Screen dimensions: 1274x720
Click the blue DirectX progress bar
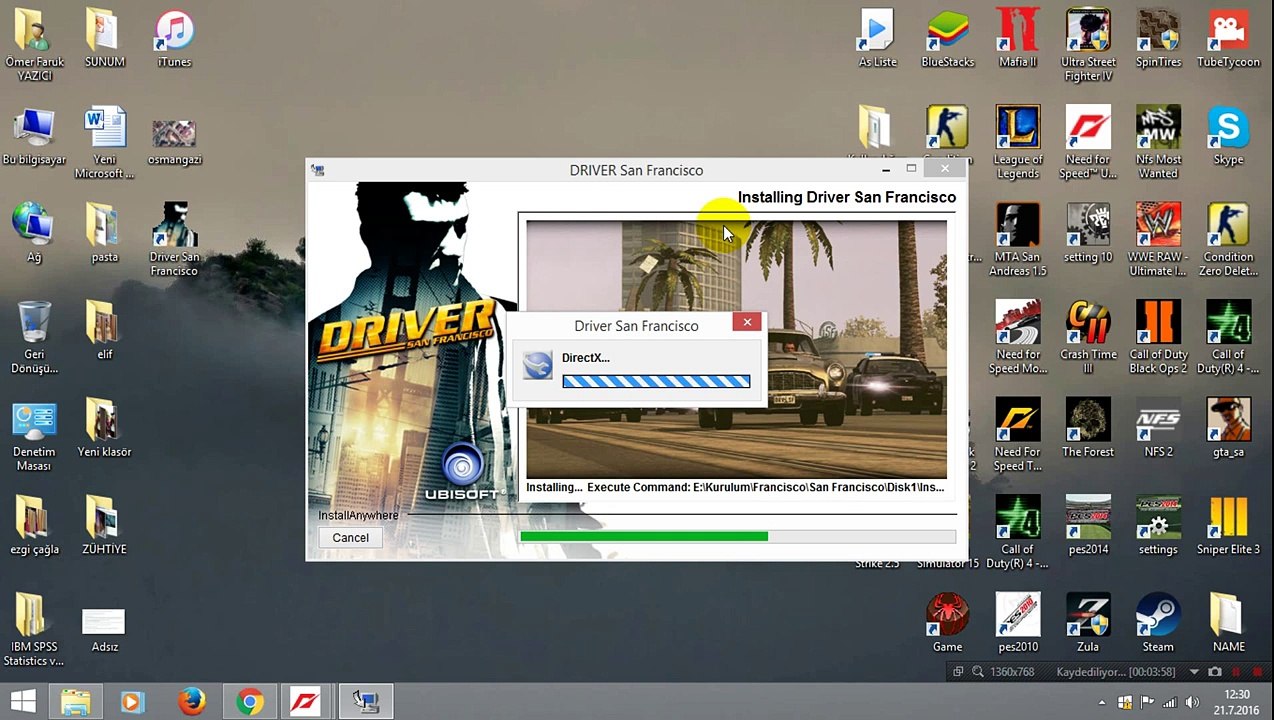[656, 381]
